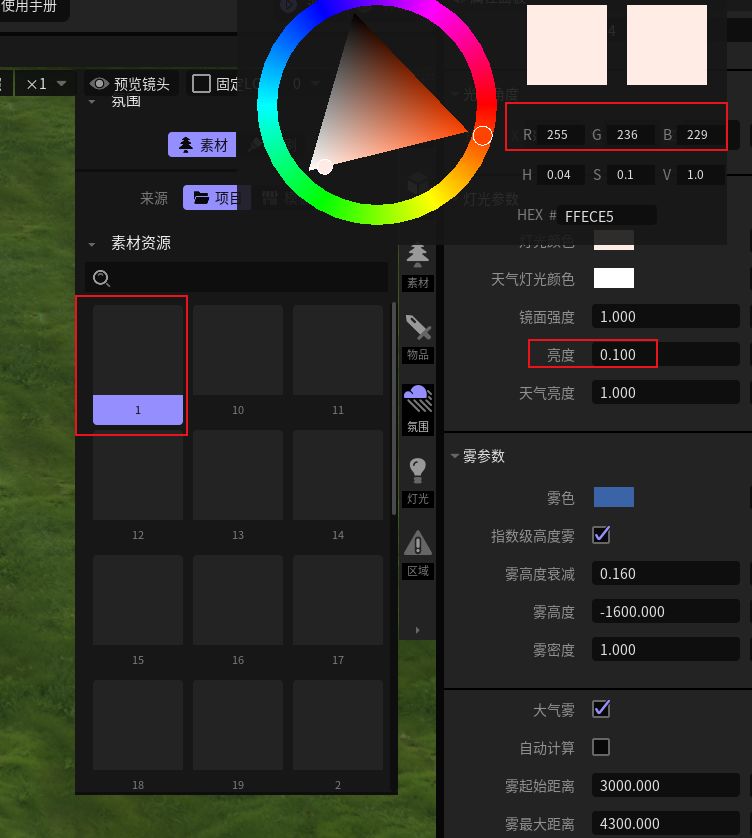Click the search magnifier icon in 素材资源

[x=102, y=278]
